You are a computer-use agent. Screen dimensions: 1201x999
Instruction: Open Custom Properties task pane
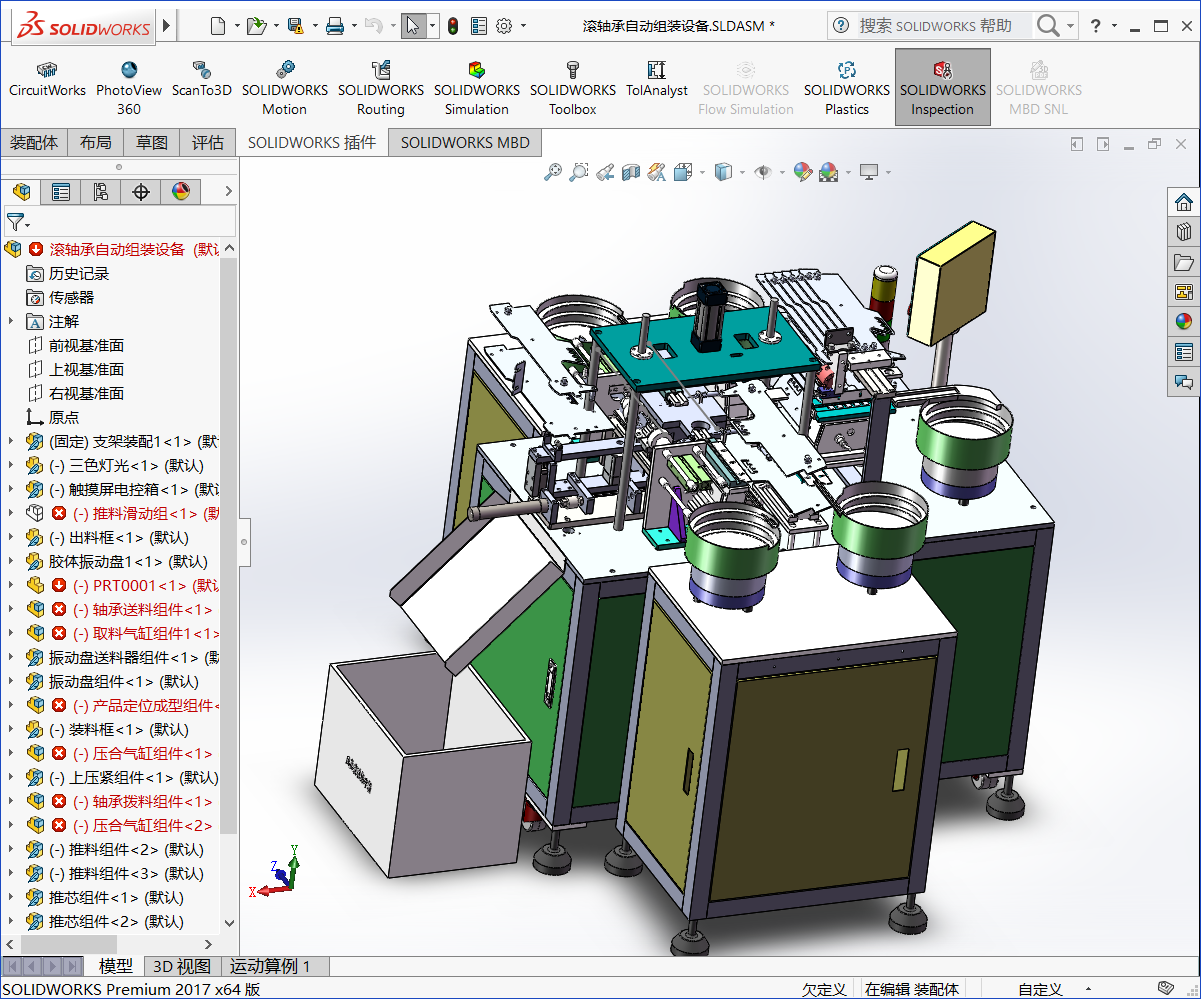click(x=1184, y=352)
